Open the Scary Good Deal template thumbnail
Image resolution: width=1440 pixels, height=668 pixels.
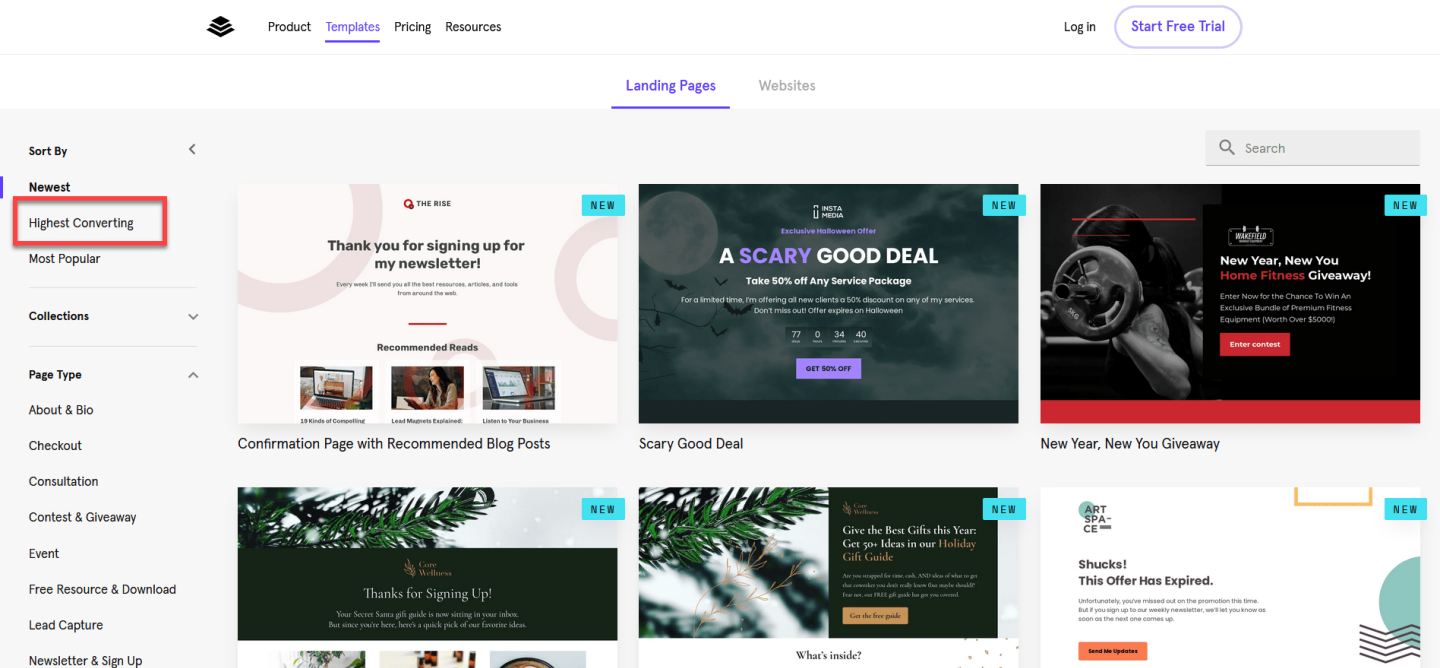point(828,303)
